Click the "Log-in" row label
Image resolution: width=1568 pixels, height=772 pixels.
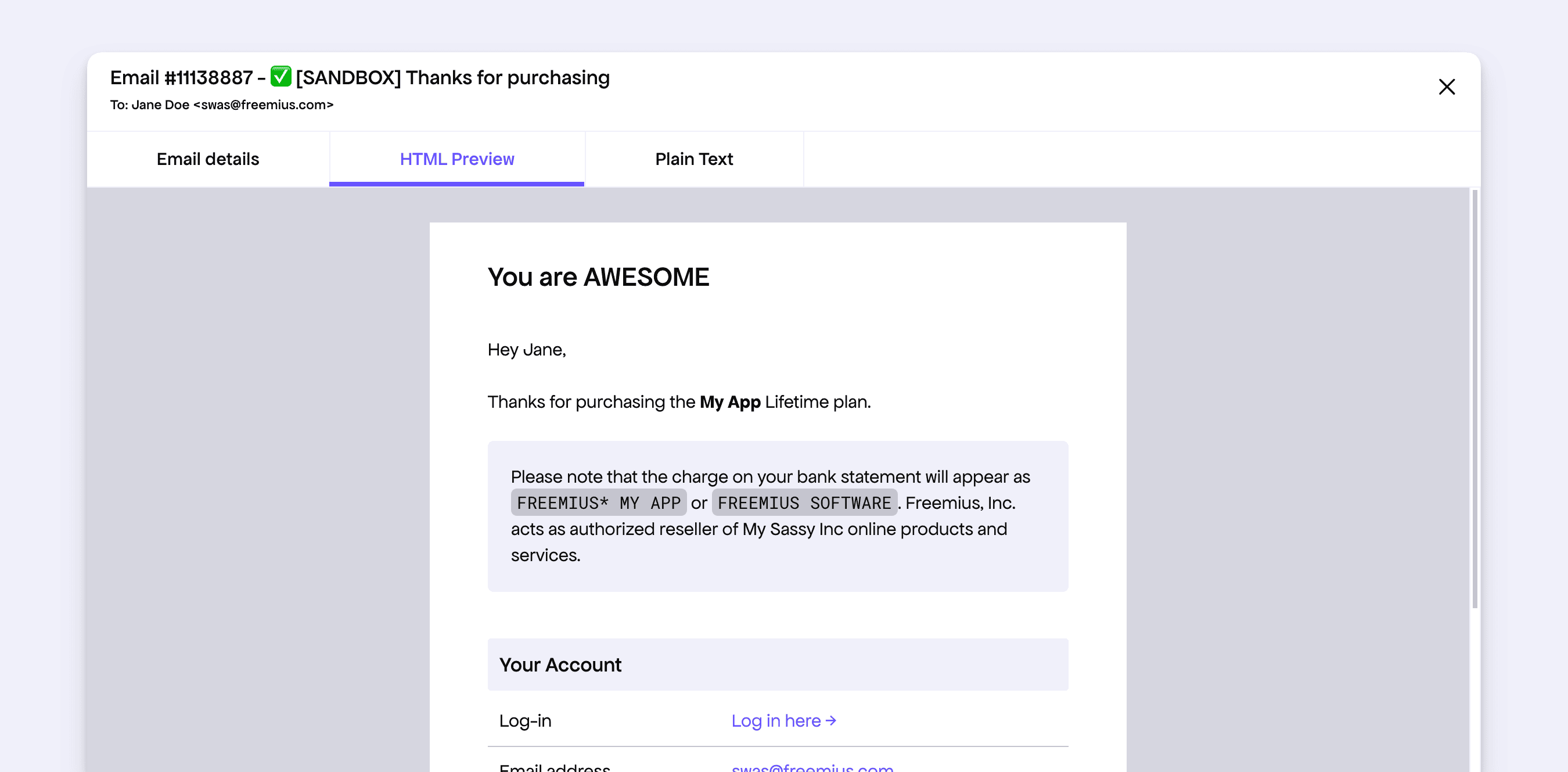click(x=524, y=721)
